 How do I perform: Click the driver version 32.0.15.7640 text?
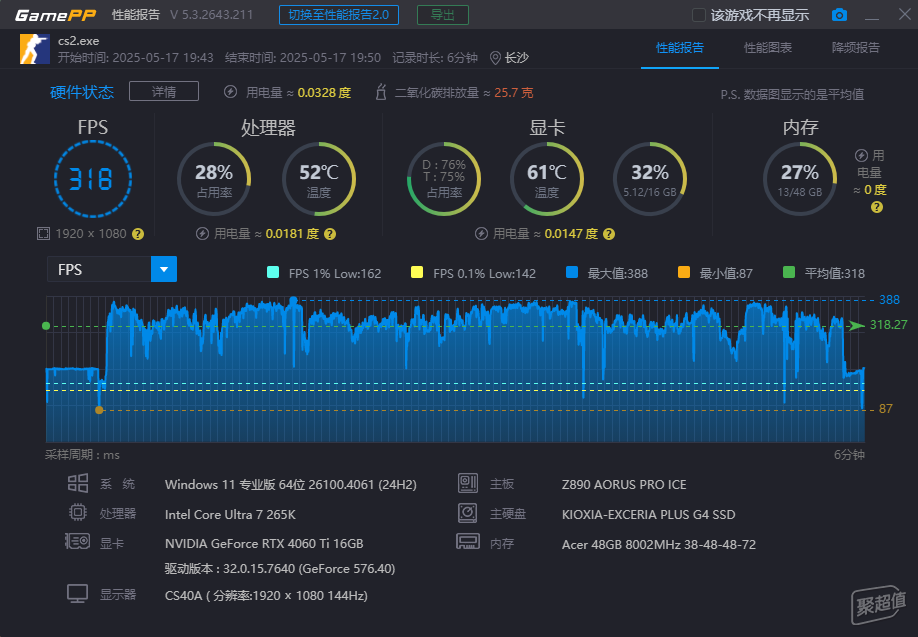coord(280,568)
